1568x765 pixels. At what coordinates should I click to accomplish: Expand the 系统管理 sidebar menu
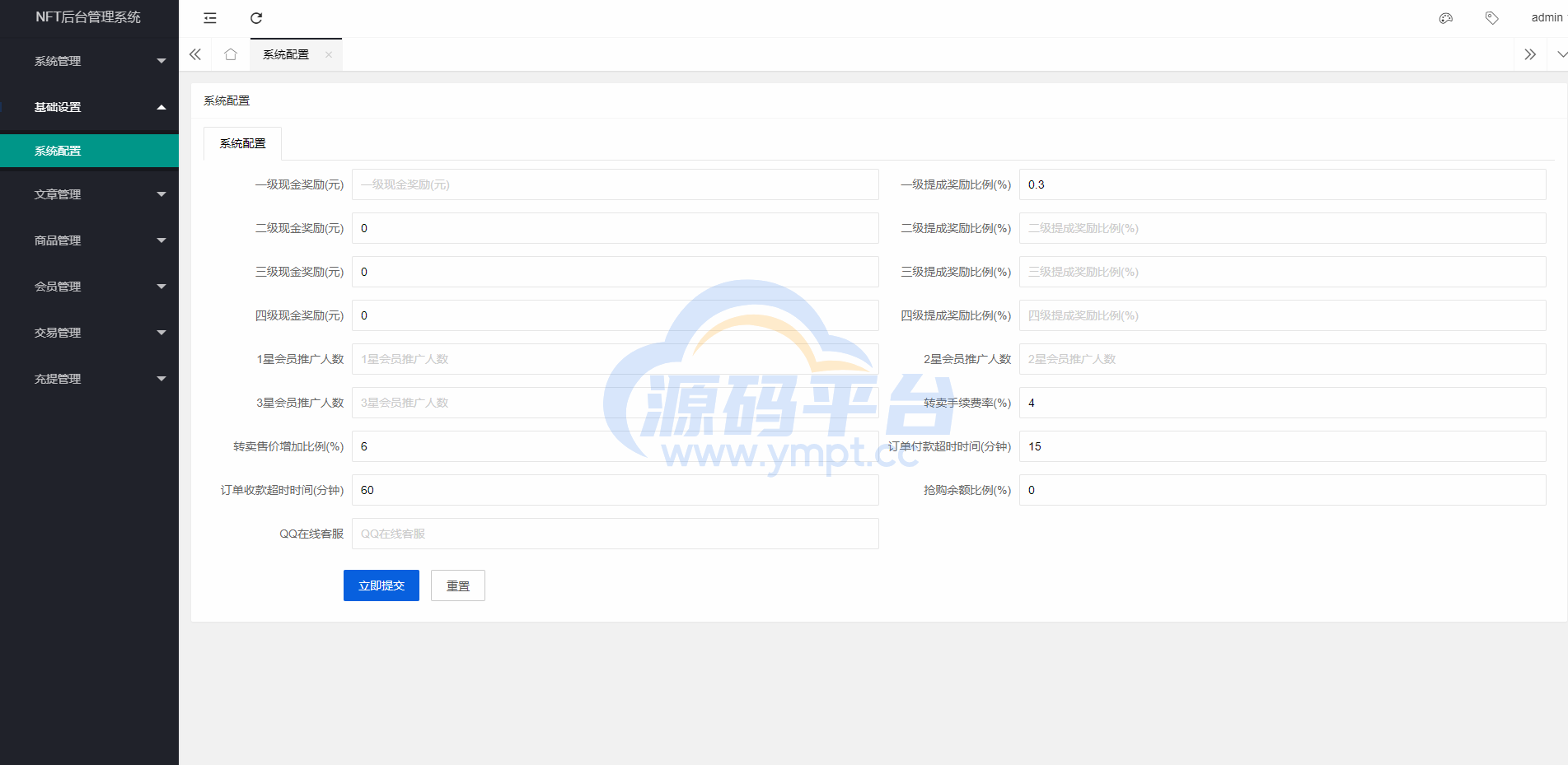89,61
